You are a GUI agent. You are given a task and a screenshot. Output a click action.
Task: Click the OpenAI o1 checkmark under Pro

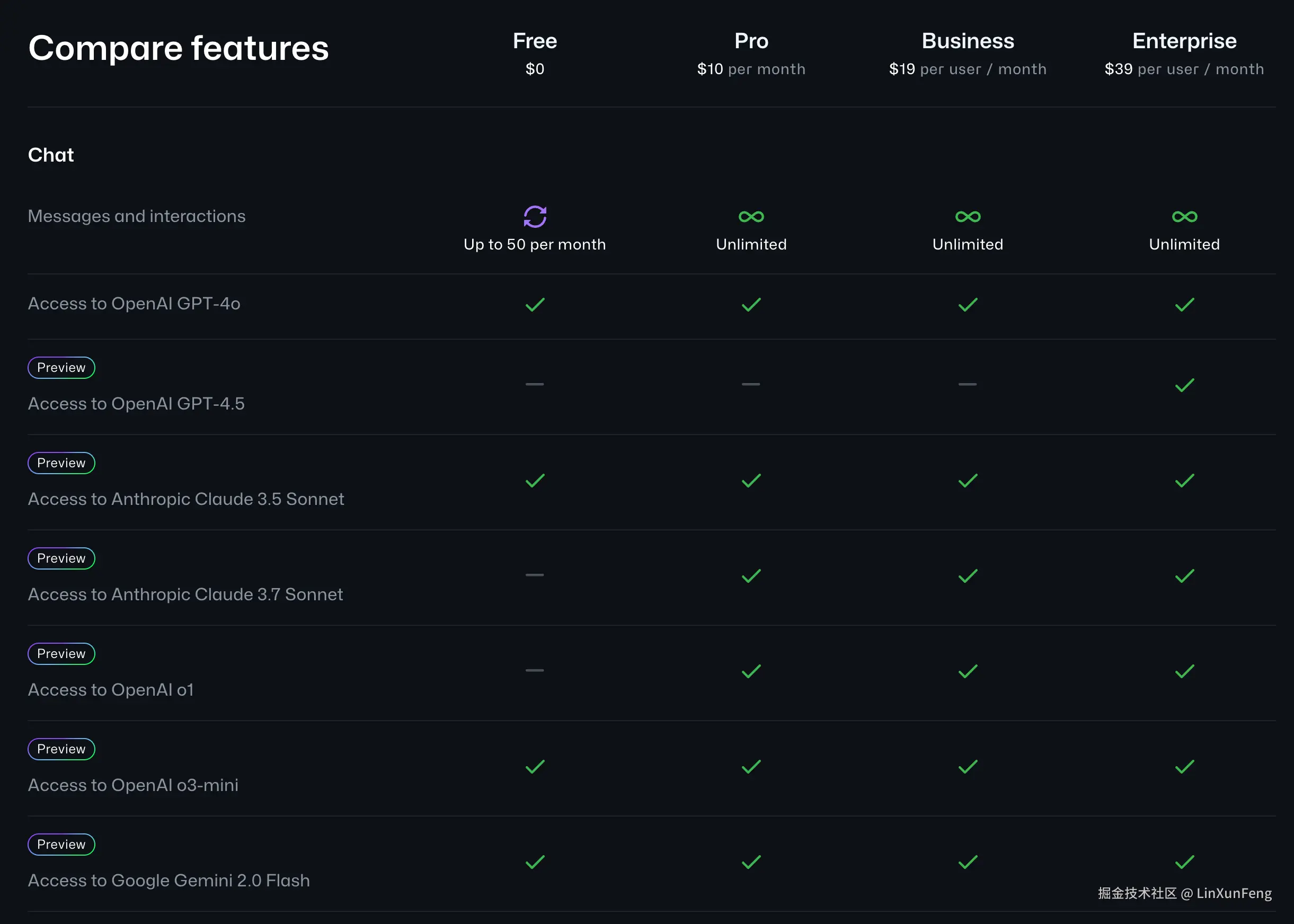750,671
